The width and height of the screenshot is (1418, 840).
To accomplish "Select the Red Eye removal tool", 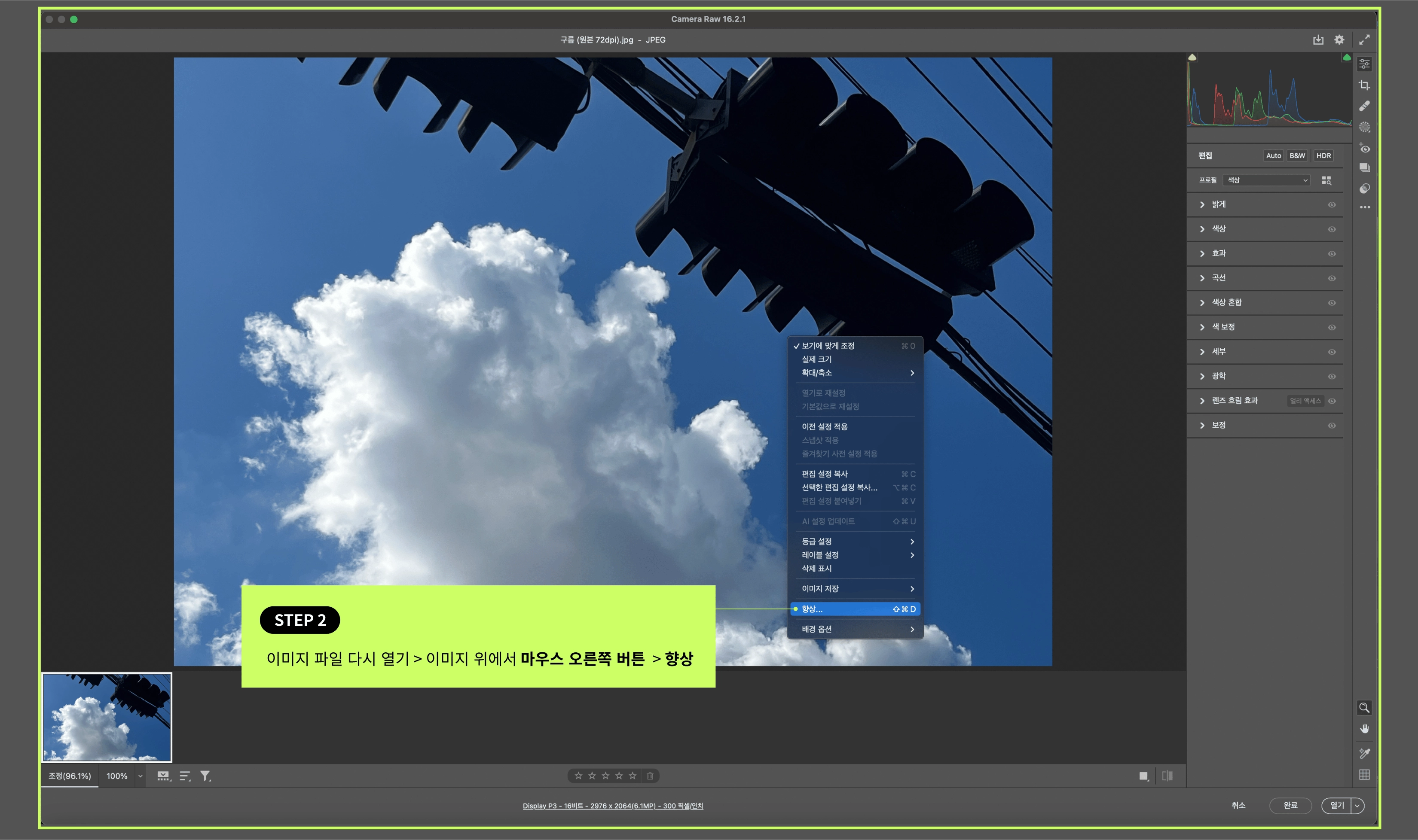I will click(1364, 148).
